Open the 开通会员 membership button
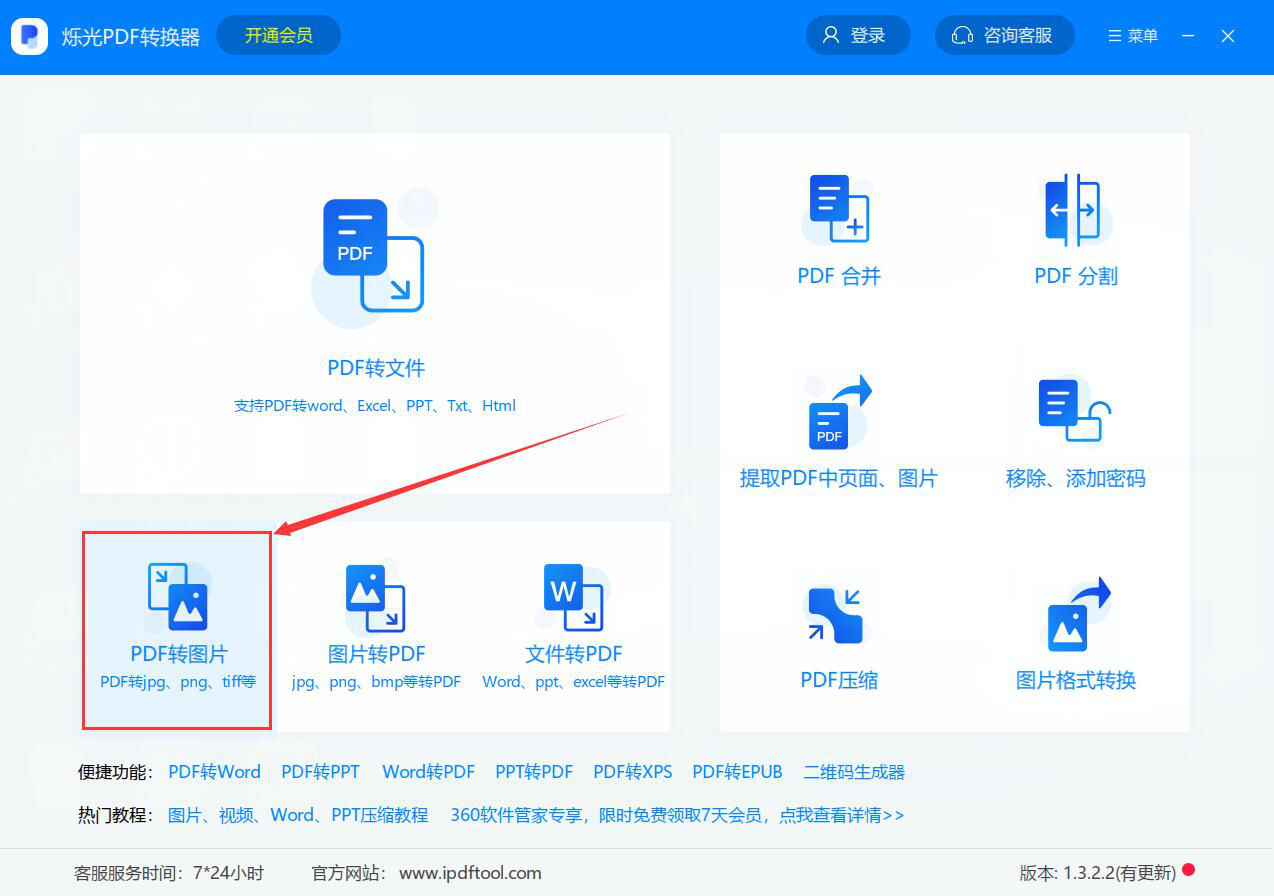Image resolution: width=1274 pixels, height=896 pixels. tap(278, 35)
